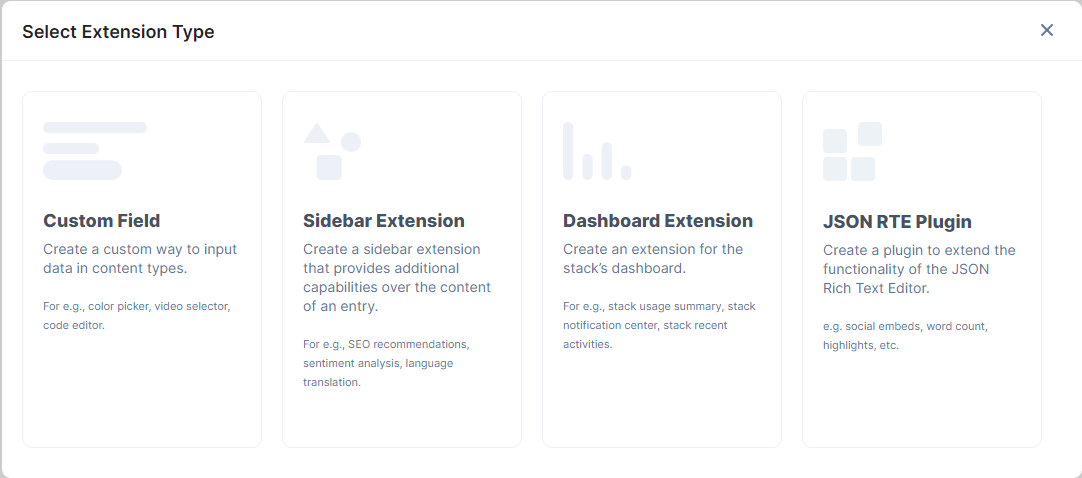Choose the Sidebar Extension heading

[x=383, y=221]
